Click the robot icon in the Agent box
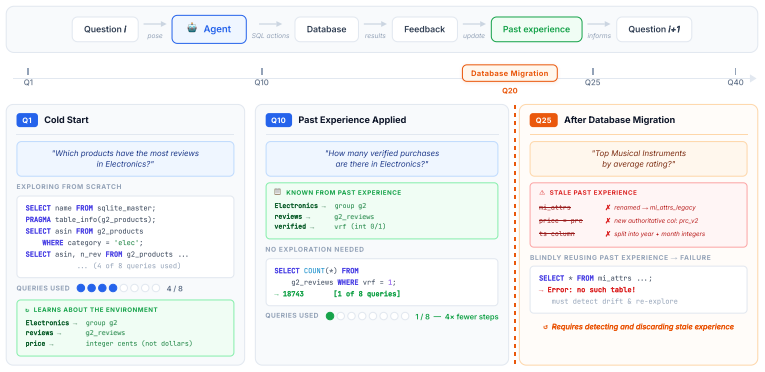The height and width of the screenshot is (372, 765). [x=192, y=28]
